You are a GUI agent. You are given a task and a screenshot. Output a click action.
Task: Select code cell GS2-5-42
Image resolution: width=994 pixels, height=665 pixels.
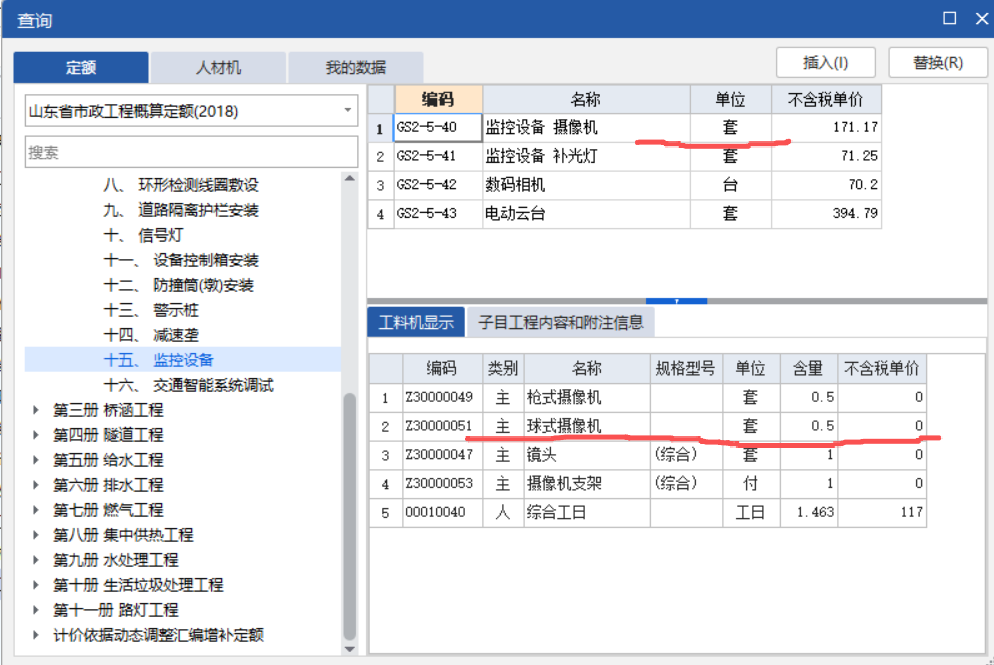437,184
